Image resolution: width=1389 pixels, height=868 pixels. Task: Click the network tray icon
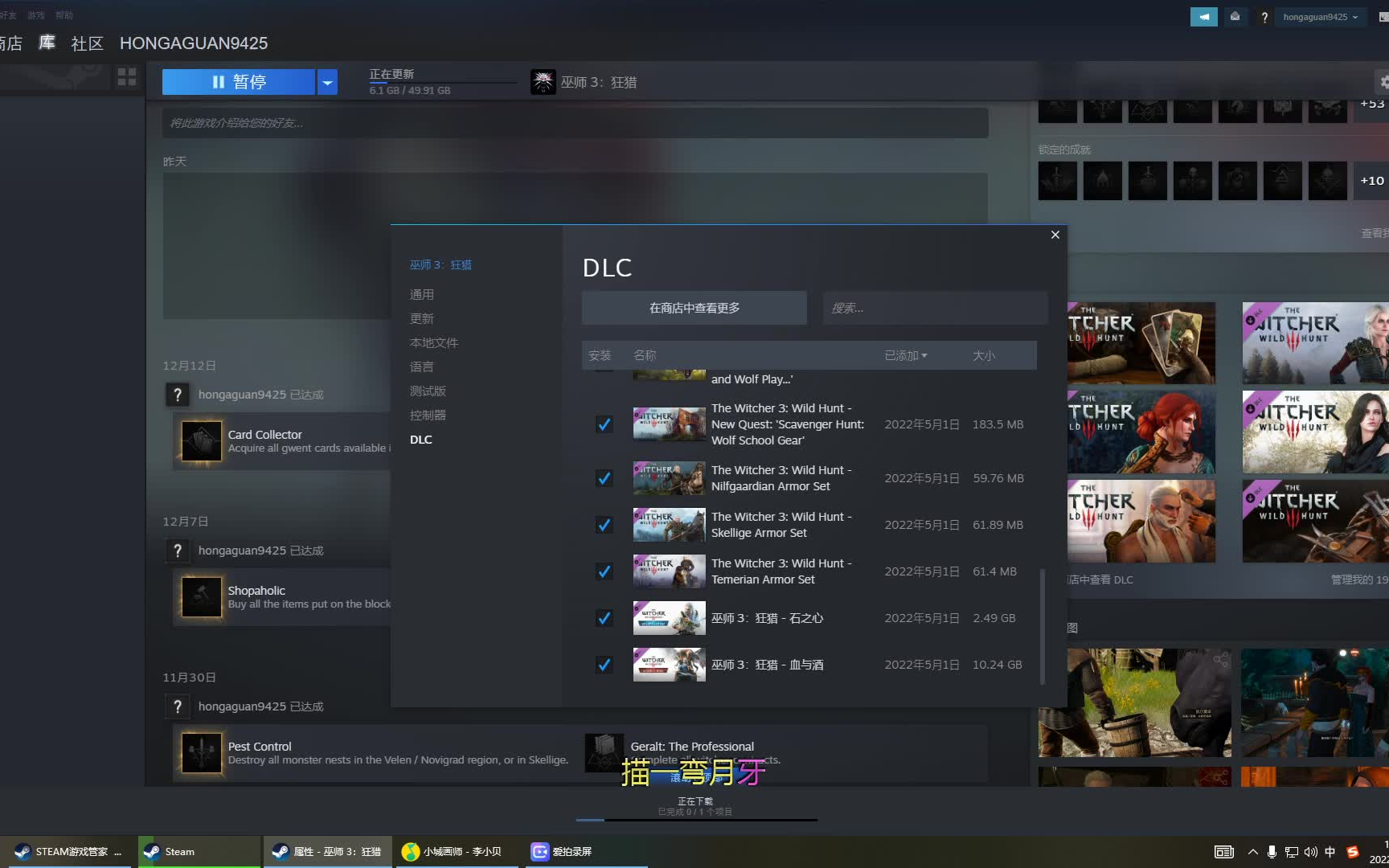1292,852
